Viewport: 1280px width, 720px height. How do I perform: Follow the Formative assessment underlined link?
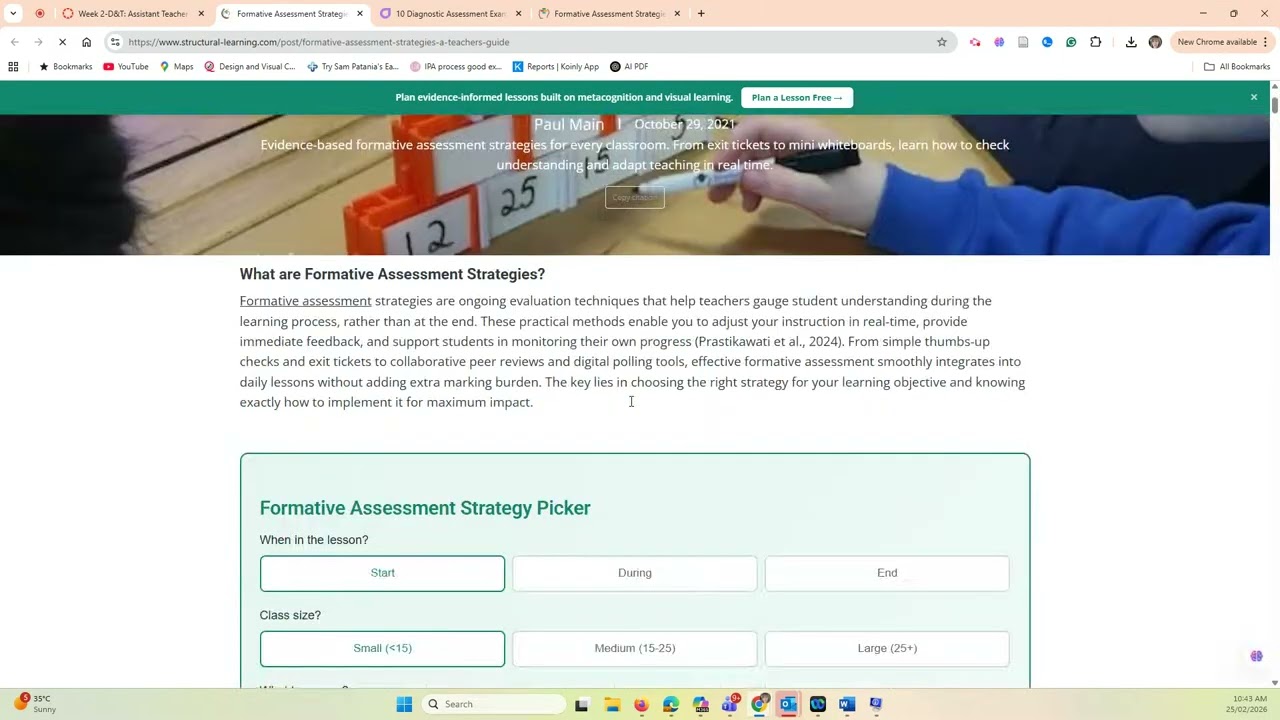305,301
